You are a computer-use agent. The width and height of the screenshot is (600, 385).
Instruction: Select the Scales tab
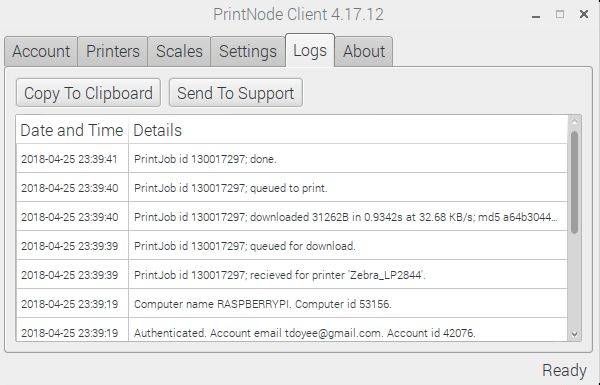(179, 51)
